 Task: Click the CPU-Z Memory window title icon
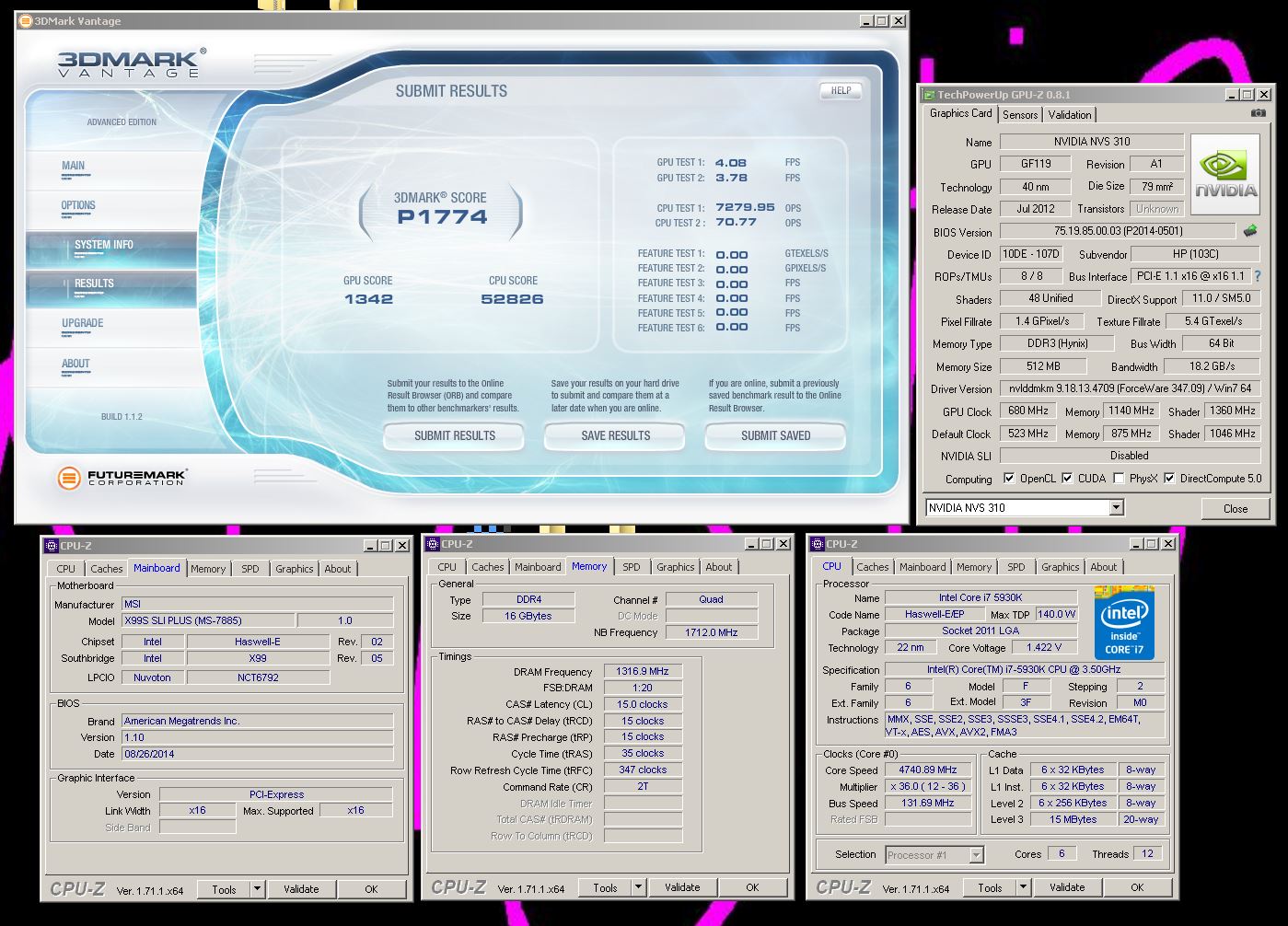tap(433, 544)
